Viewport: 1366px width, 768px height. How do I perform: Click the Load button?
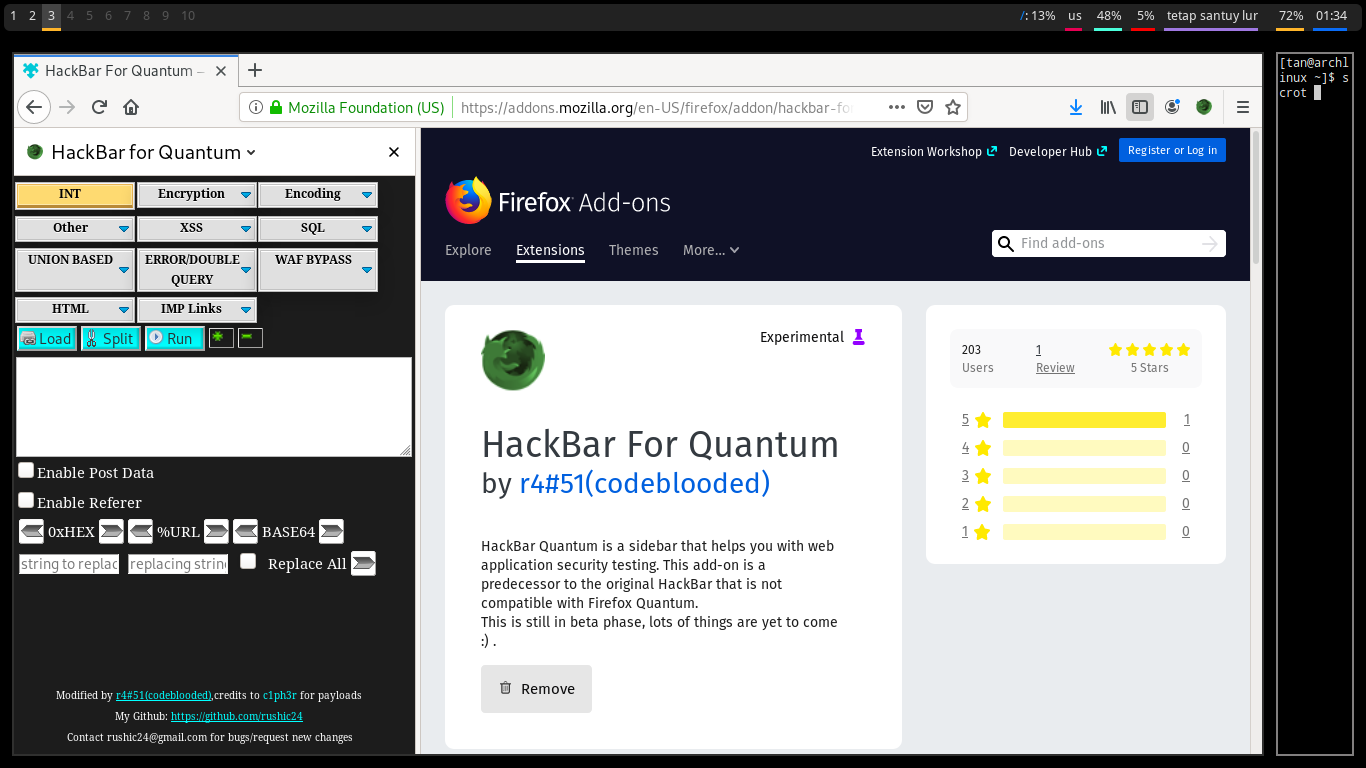pyautogui.click(x=47, y=338)
